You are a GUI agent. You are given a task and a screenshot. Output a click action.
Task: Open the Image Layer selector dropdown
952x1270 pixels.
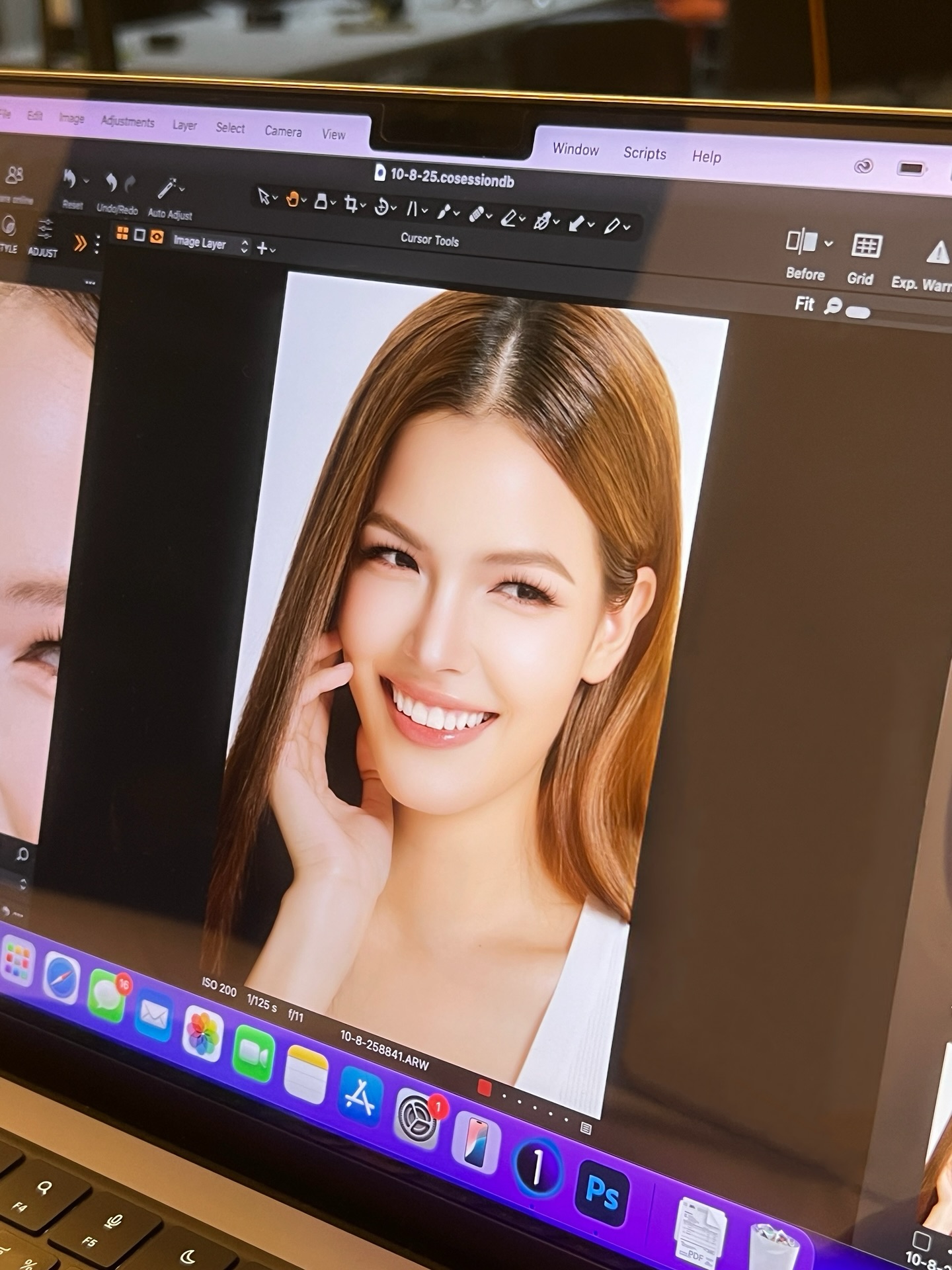click(x=211, y=243)
